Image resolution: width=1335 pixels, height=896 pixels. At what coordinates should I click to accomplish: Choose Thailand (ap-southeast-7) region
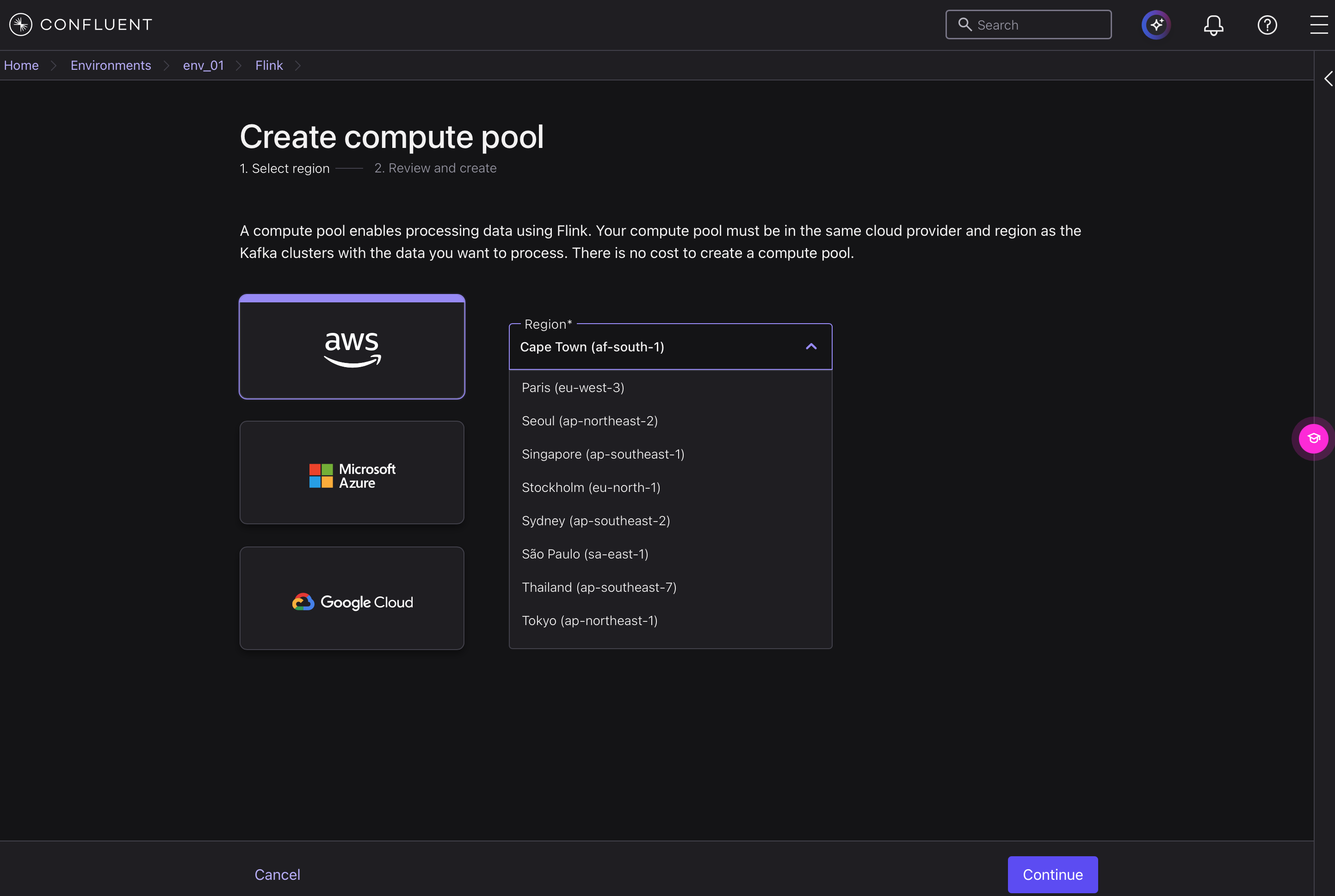click(670, 588)
